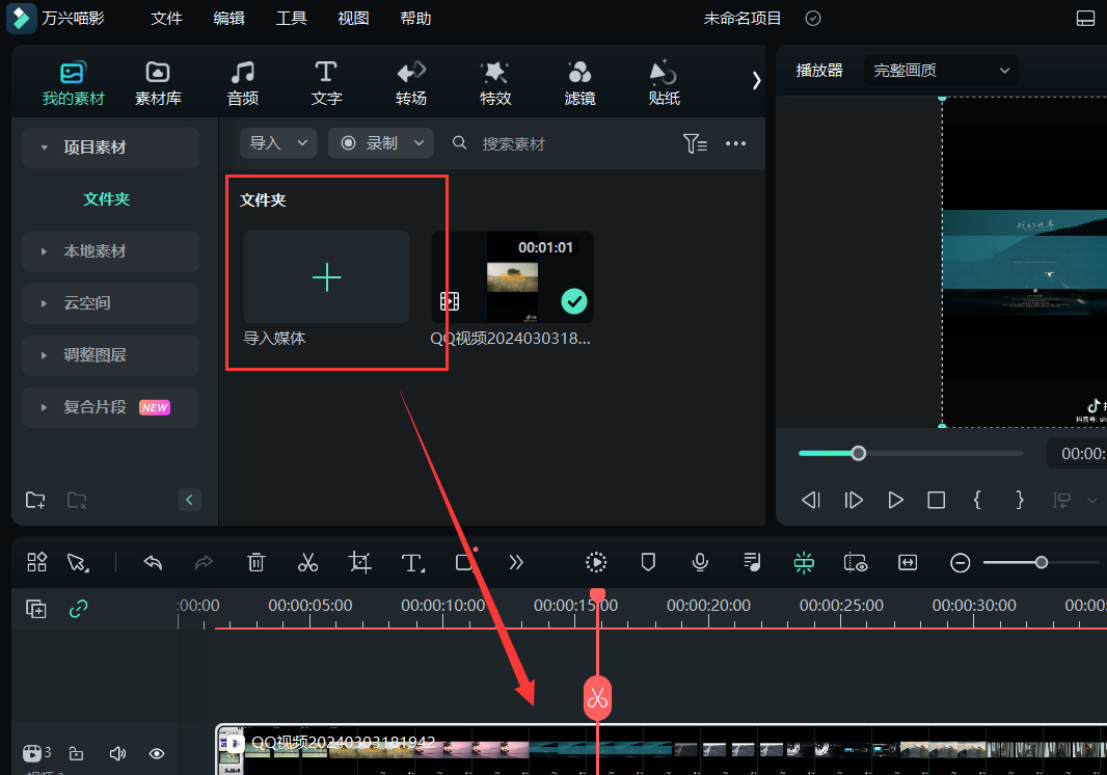Step forward one frame in player
This screenshot has width=1107, height=775.
click(853, 500)
